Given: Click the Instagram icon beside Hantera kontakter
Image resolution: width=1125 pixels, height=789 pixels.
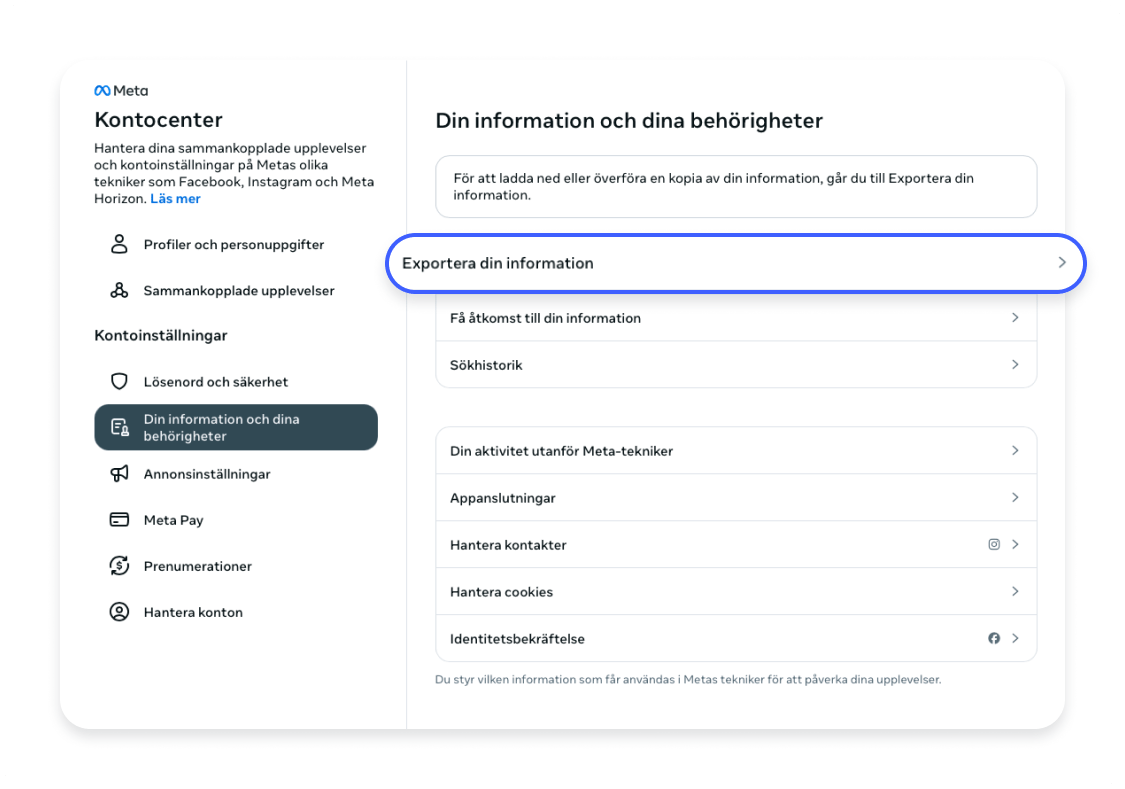Looking at the screenshot, I should pos(994,544).
